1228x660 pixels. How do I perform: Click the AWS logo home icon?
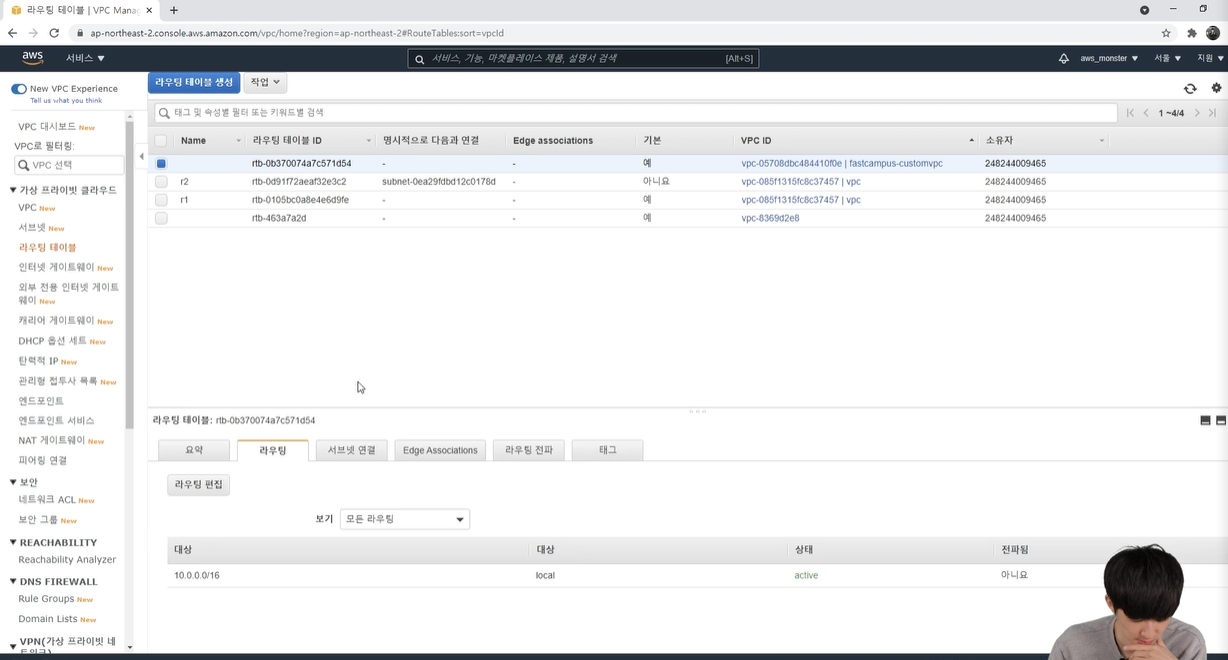pyautogui.click(x=33, y=58)
